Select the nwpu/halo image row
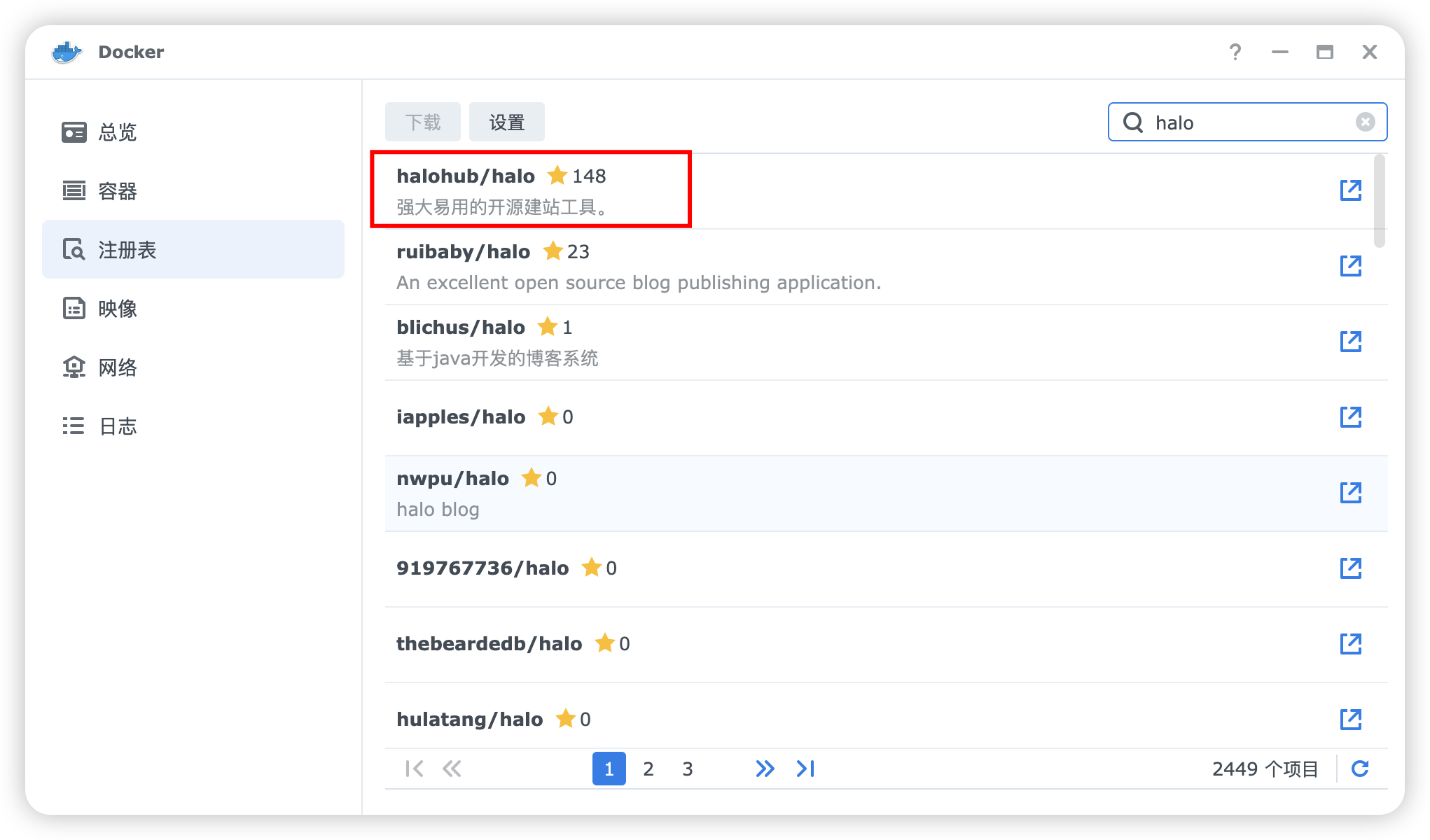This screenshot has height=840, width=1430. tap(887, 493)
